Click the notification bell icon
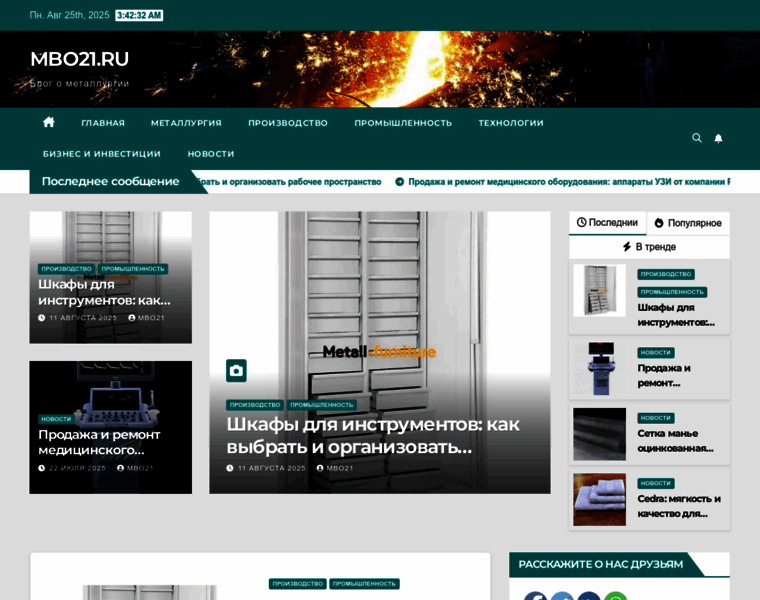 [718, 138]
